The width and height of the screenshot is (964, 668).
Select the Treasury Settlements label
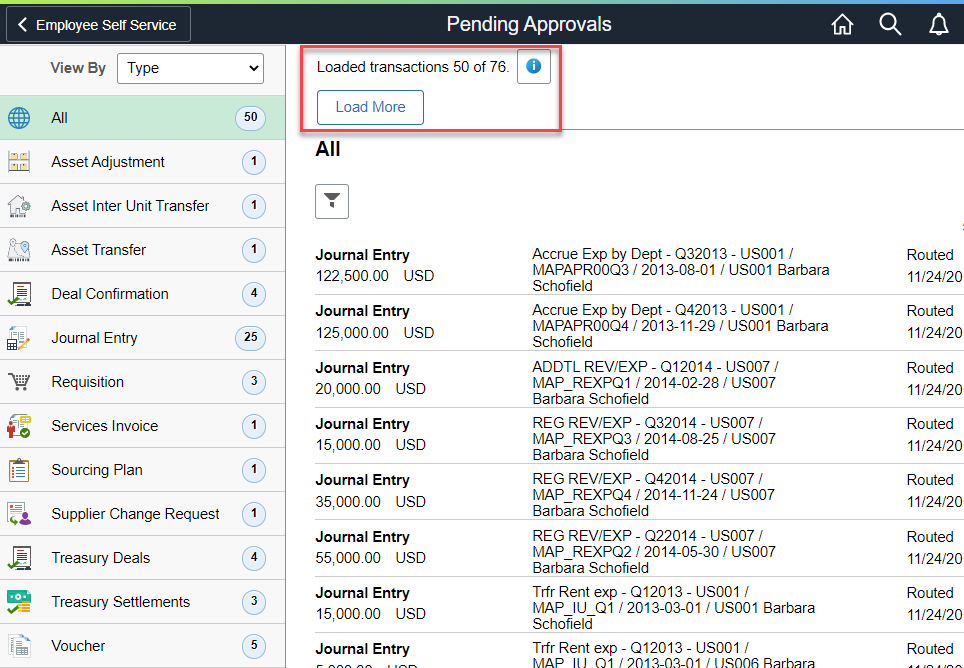pos(121,602)
